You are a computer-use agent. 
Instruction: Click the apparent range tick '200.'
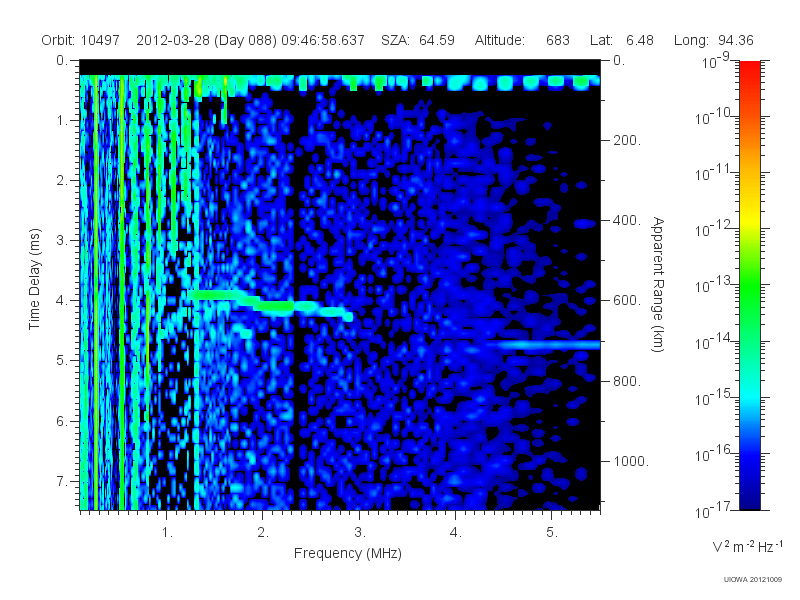[x=627, y=140]
